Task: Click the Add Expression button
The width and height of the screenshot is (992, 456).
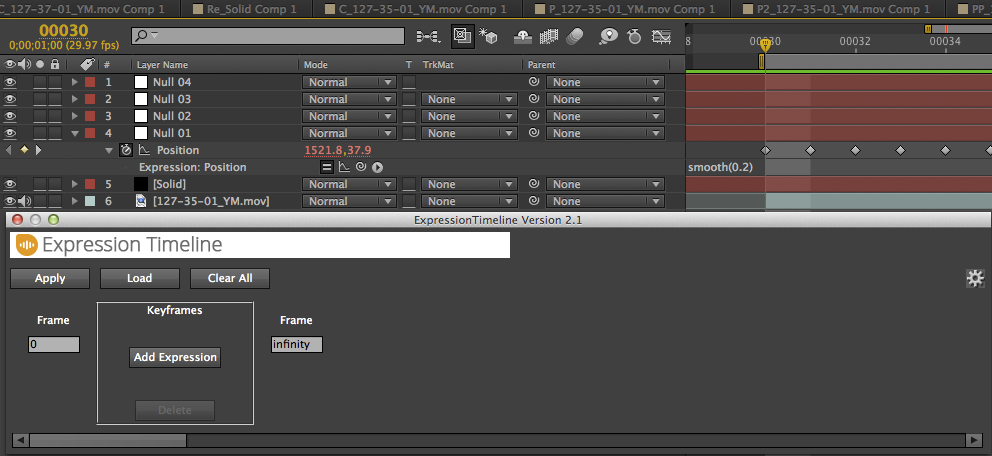Action: point(175,357)
